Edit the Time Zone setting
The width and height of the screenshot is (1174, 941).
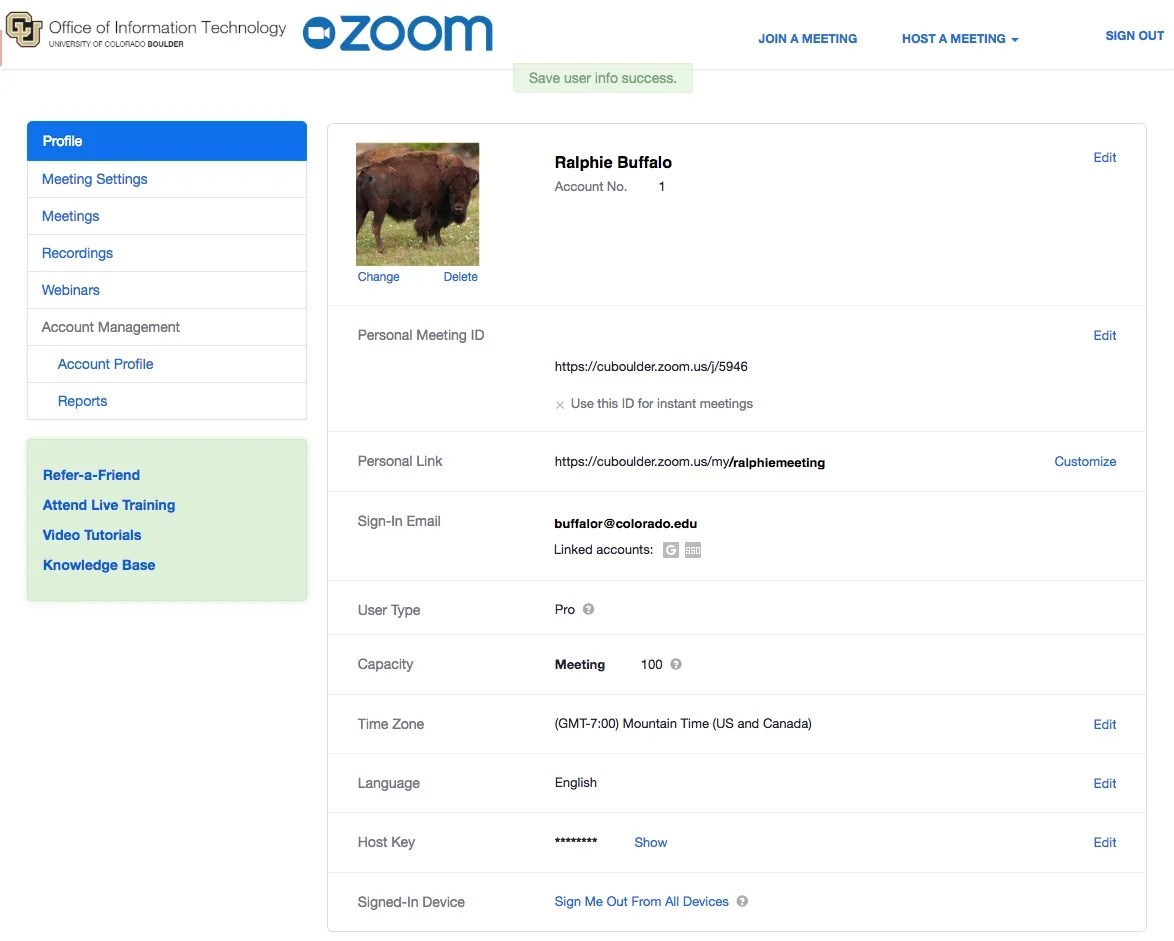click(x=1104, y=724)
